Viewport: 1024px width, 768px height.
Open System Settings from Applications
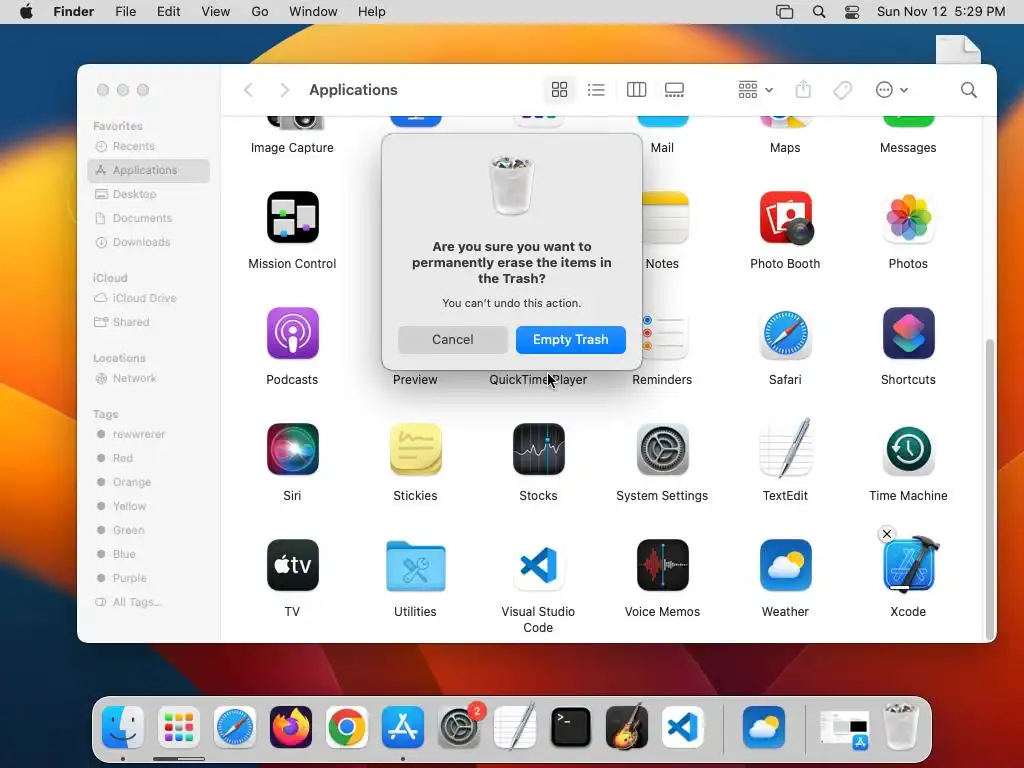point(662,449)
